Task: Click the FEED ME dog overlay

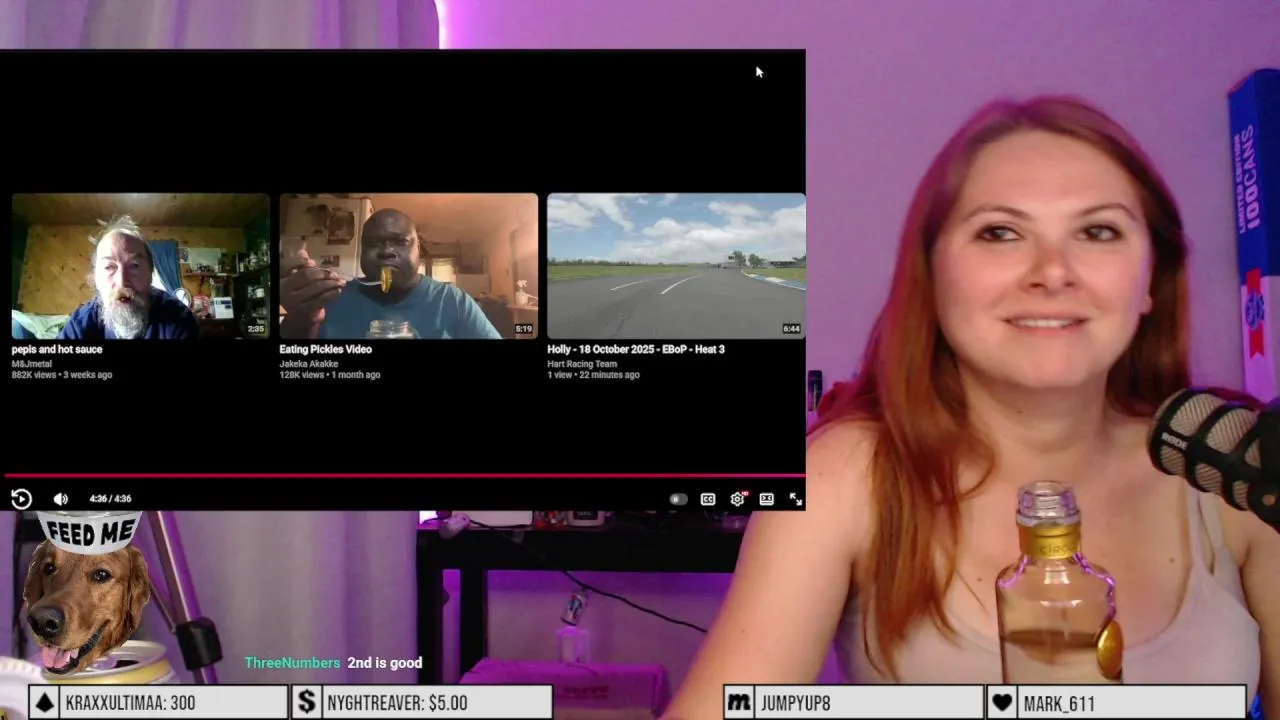Action: pos(87,595)
